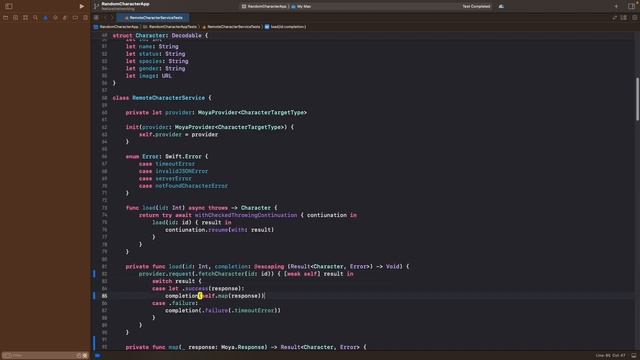Toggle the navigator sidebar button
640x360 pixels.
(x=9, y=6)
